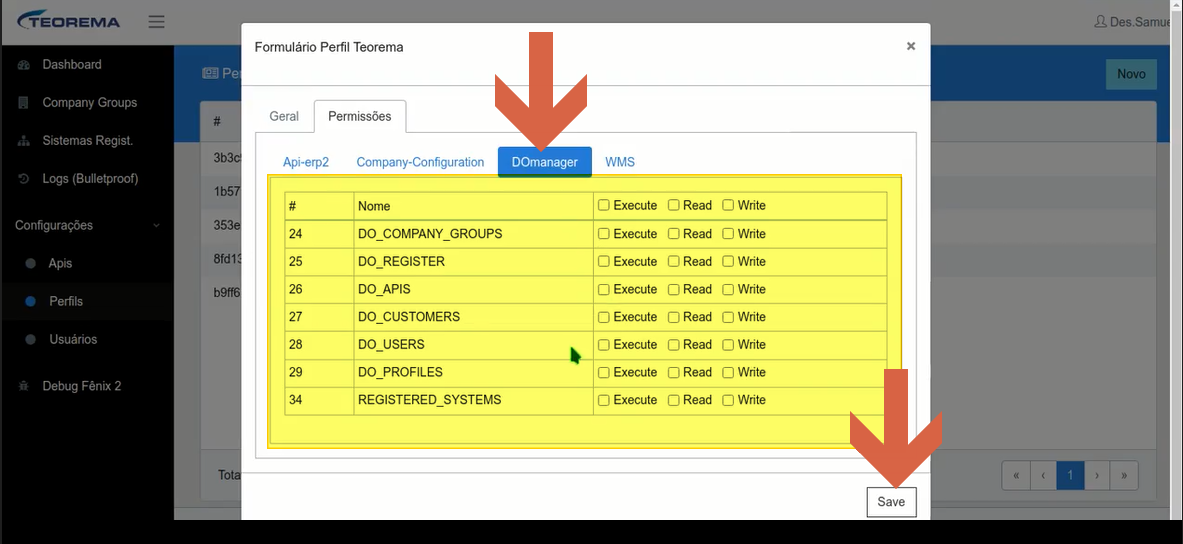This screenshot has width=1183, height=544.
Task: Enable Write for DO_REGISTER
Action: [x=728, y=261]
